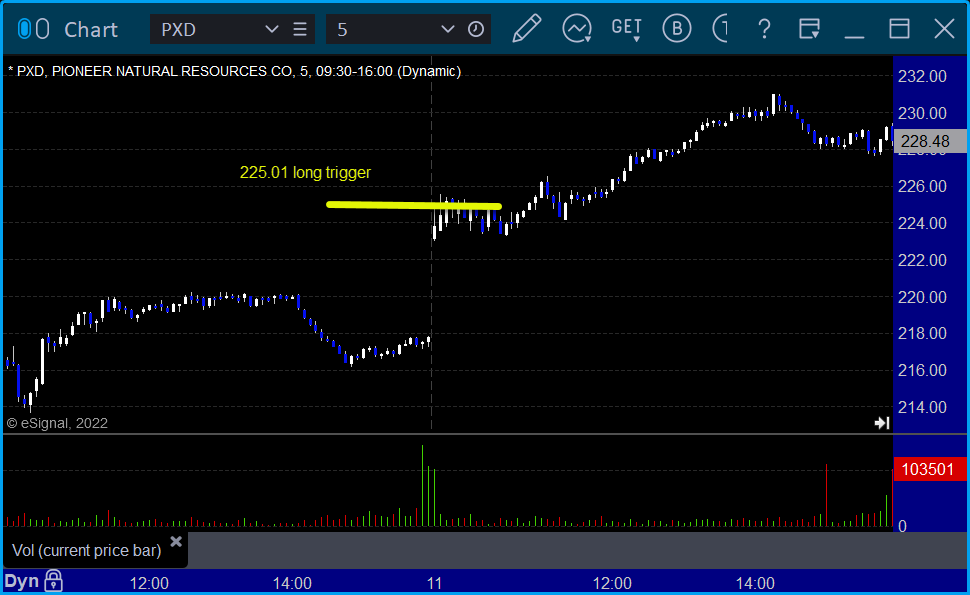970x595 pixels.
Task: Remove the Vol study with its X
Action: click(176, 542)
